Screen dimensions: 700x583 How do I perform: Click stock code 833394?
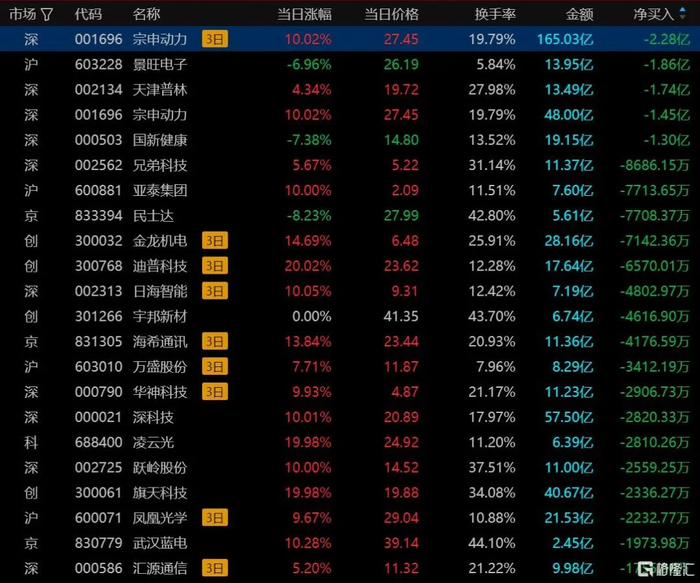click(98, 216)
